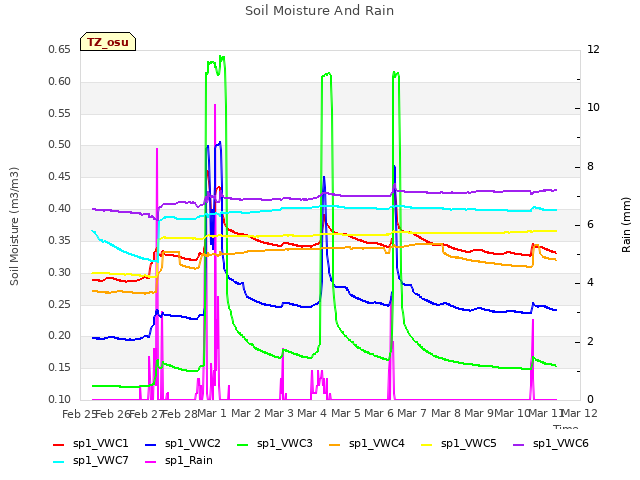Click the Mar 4 x-axis date label
Viewport: 640px width, 480px height.
(312, 413)
